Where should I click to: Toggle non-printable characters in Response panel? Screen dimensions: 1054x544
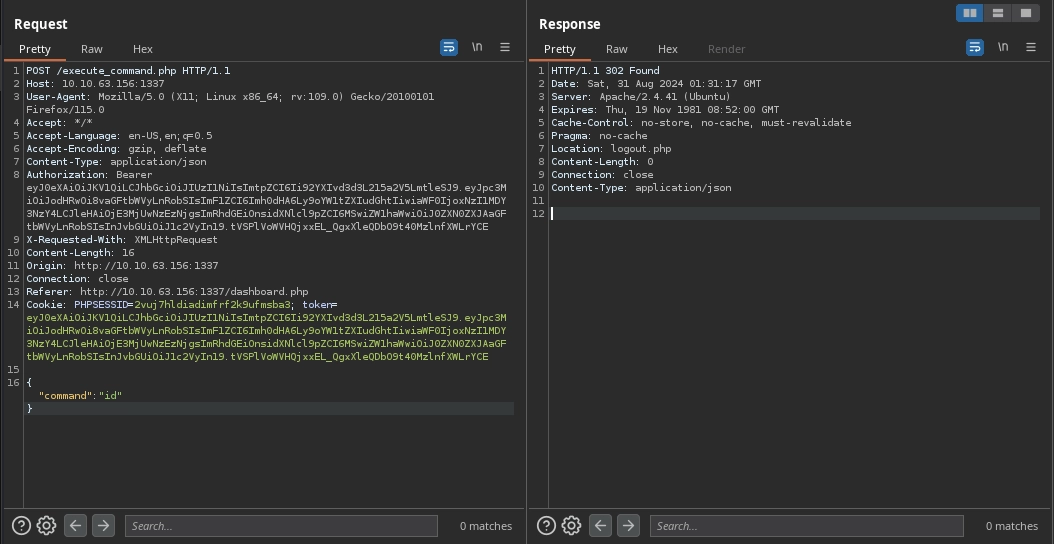click(x=1002, y=47)
